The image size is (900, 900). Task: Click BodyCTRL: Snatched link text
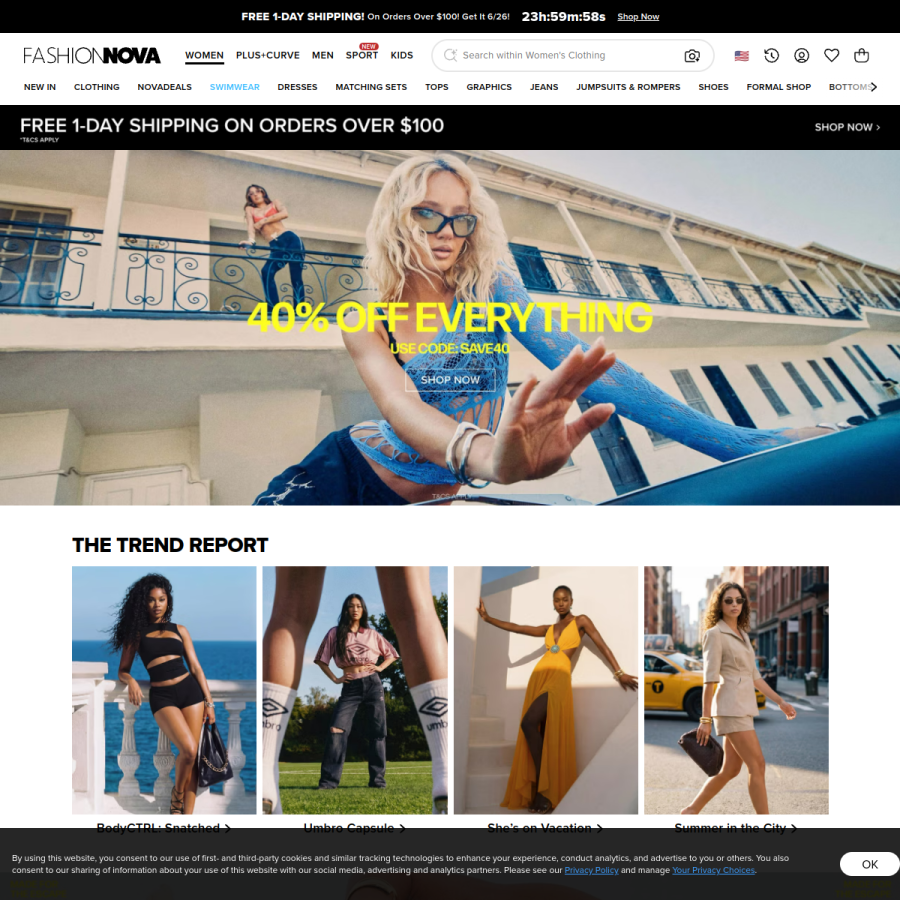coord(164,828)
